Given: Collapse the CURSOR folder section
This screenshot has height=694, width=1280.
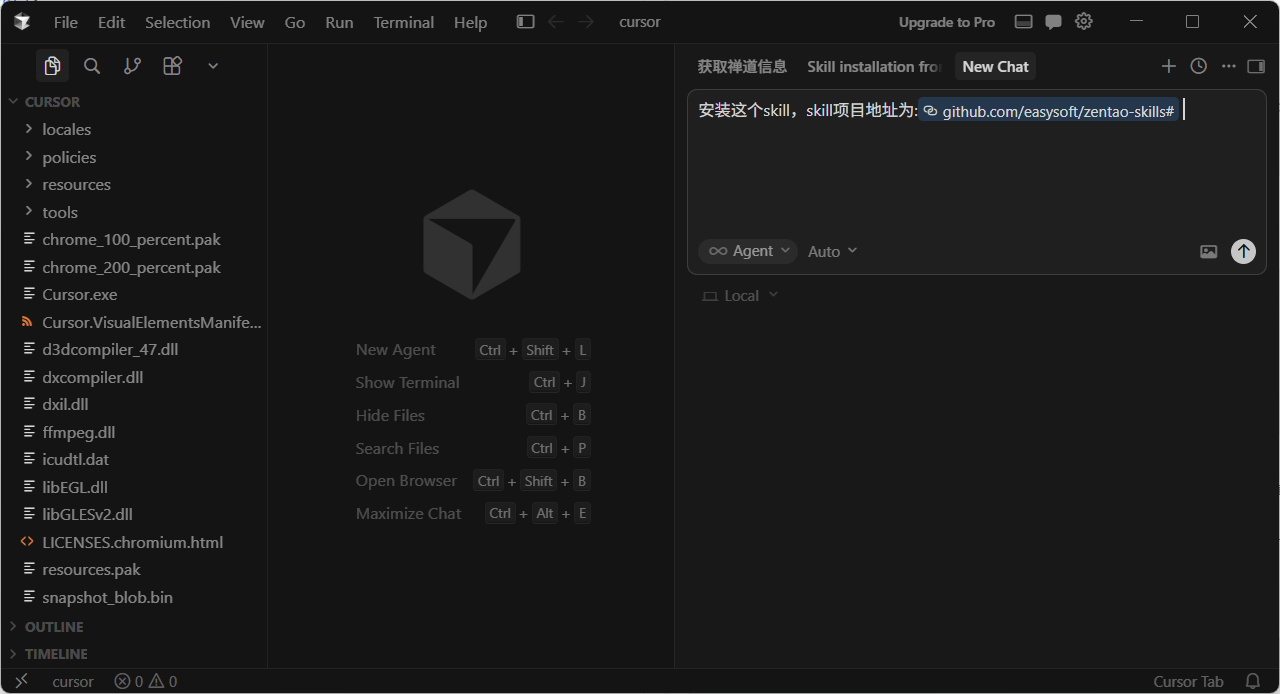Looking at the screenshot, I should 134,102.
